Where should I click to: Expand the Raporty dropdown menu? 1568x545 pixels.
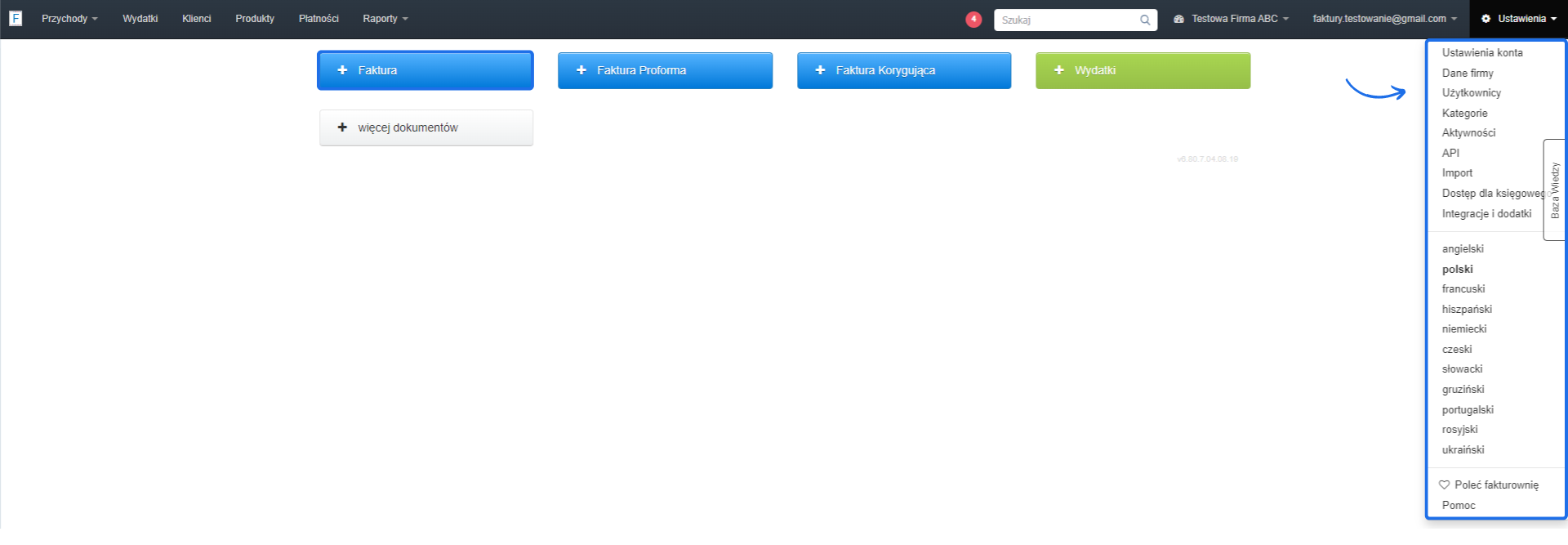point(385,18)
